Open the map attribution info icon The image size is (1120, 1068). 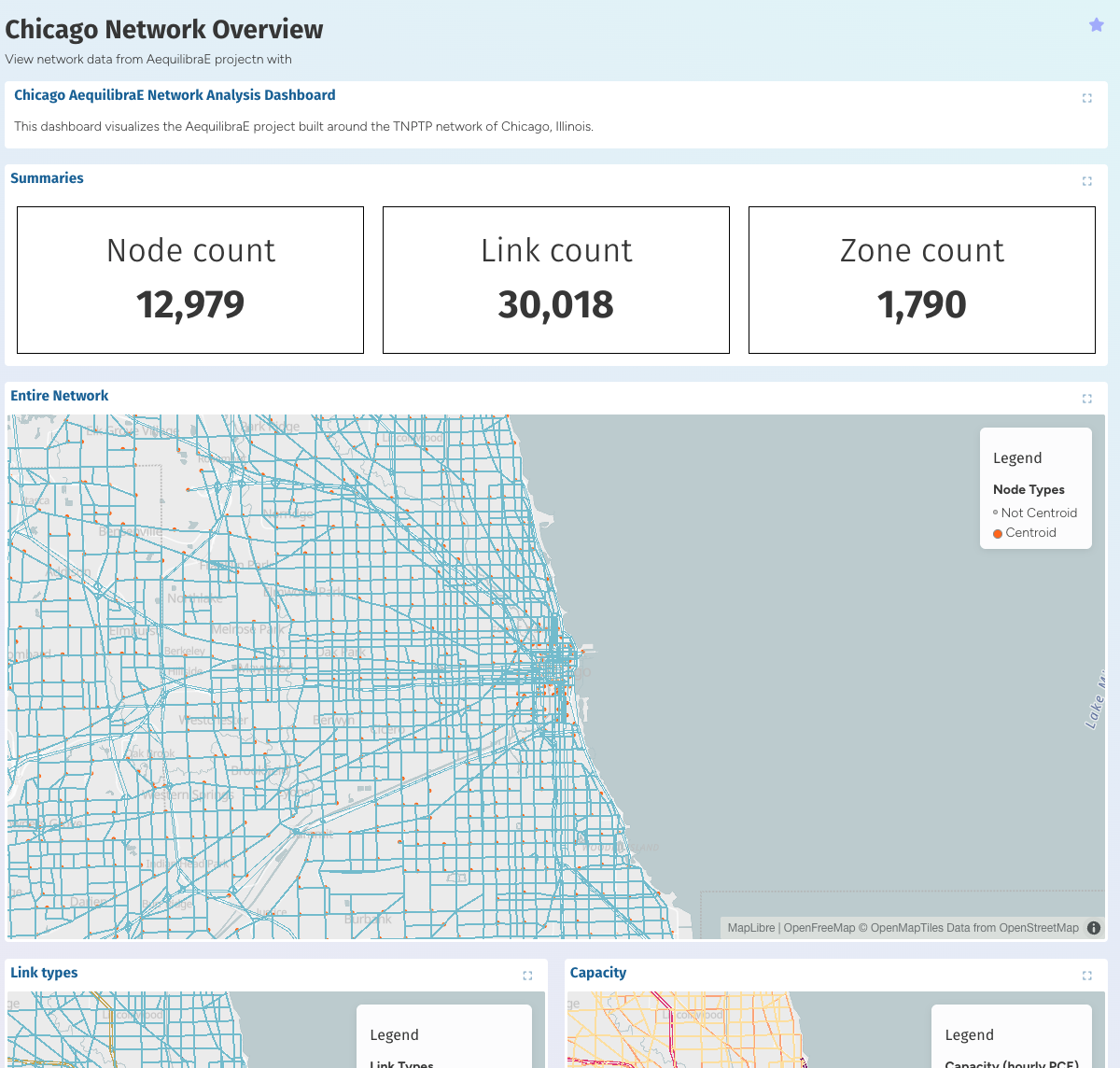(x=1093, y=927)
